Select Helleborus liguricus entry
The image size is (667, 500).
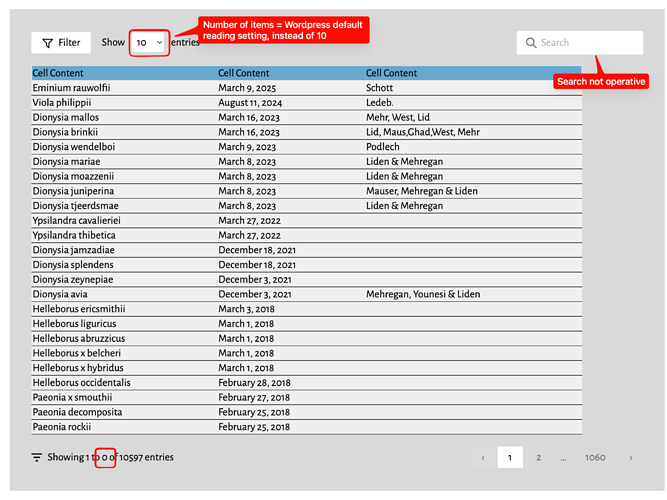74,323
